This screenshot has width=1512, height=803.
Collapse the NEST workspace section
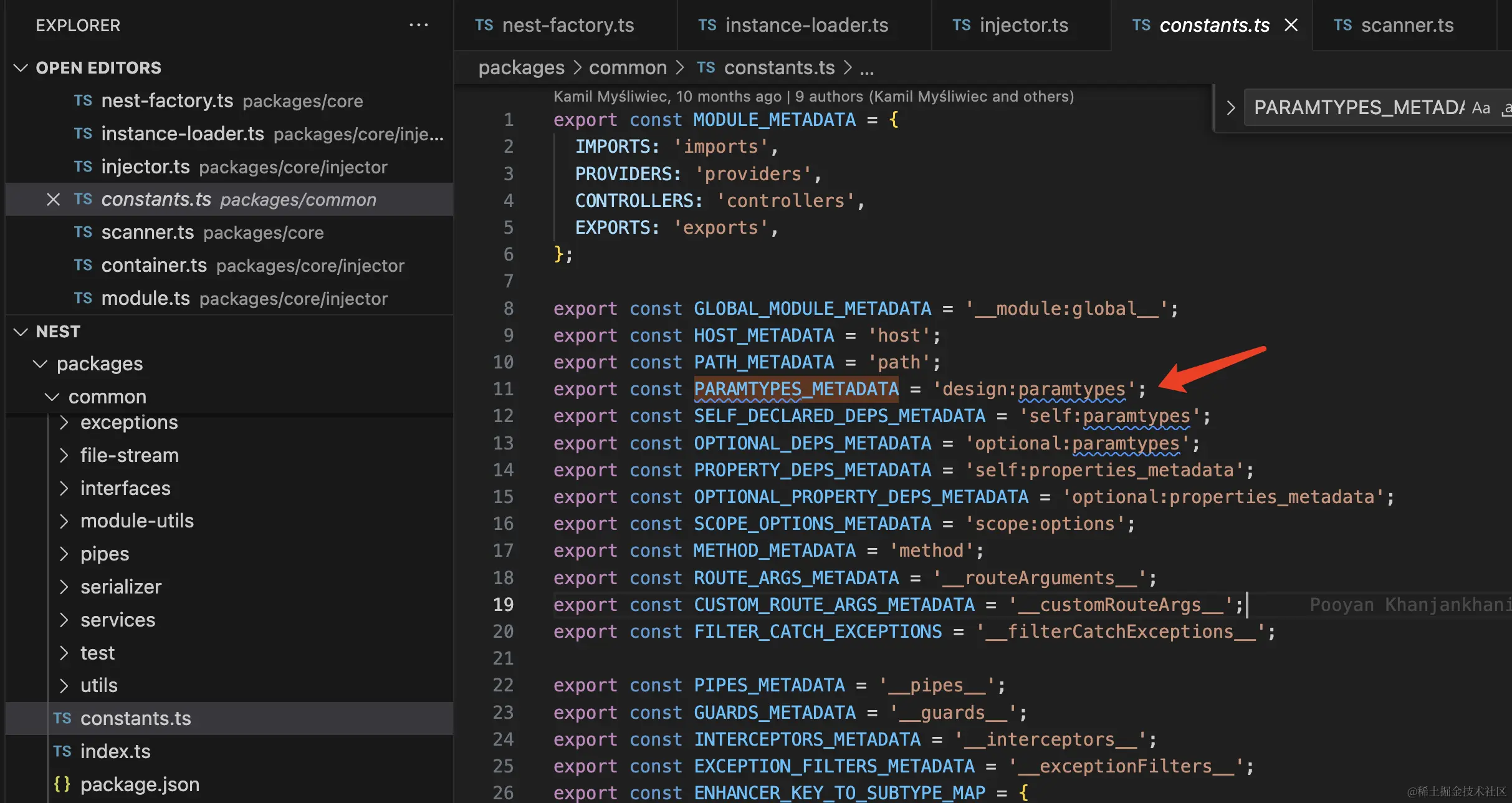click(21, 332)
